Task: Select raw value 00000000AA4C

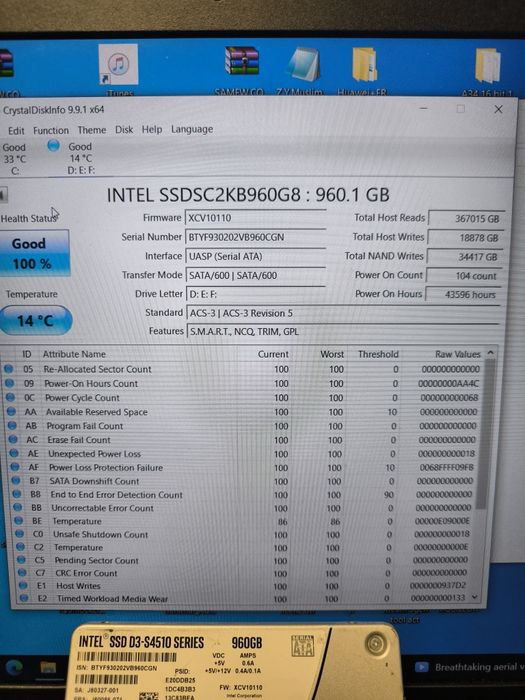Action: pyautogui.click(x=448, y=383)
